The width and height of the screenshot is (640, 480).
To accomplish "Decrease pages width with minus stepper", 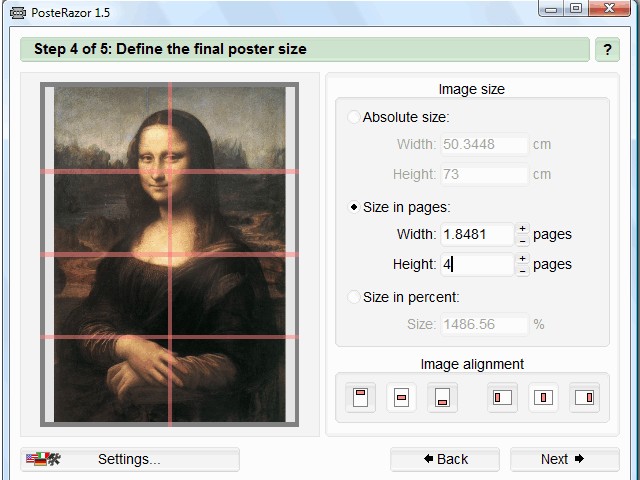I will [x=522, y=241].
